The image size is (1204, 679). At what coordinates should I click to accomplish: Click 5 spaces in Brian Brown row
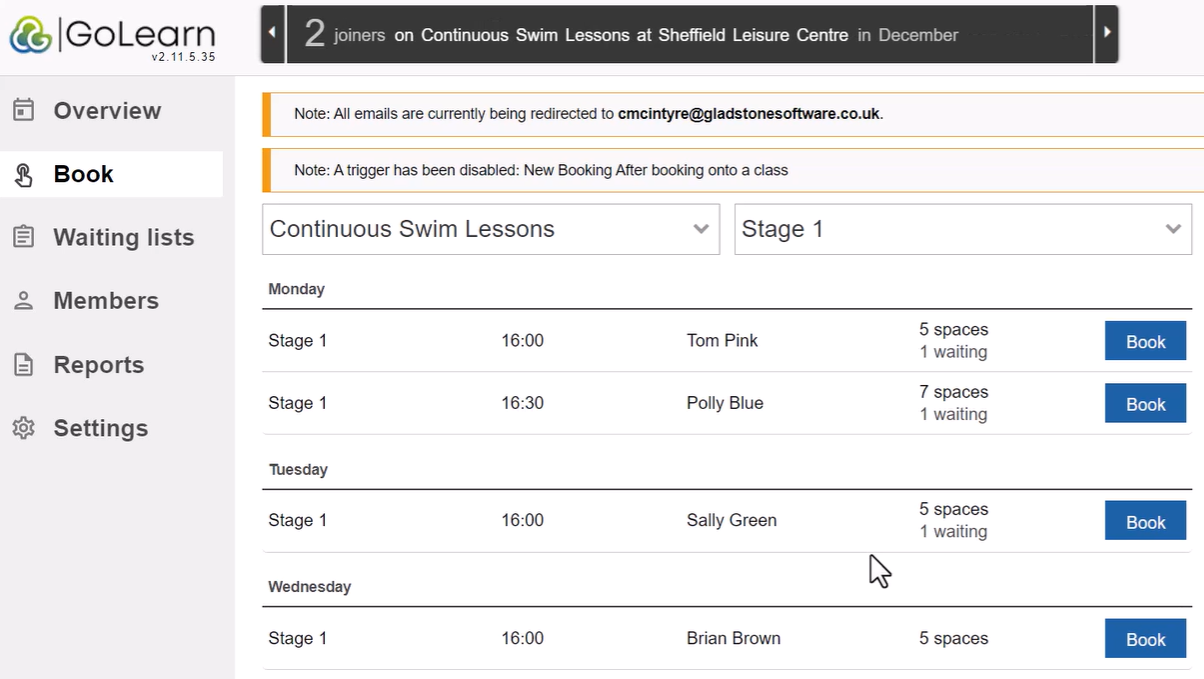click(954, 639)
